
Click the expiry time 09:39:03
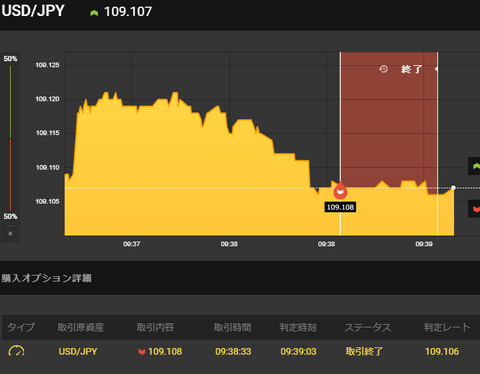(298, 351)
